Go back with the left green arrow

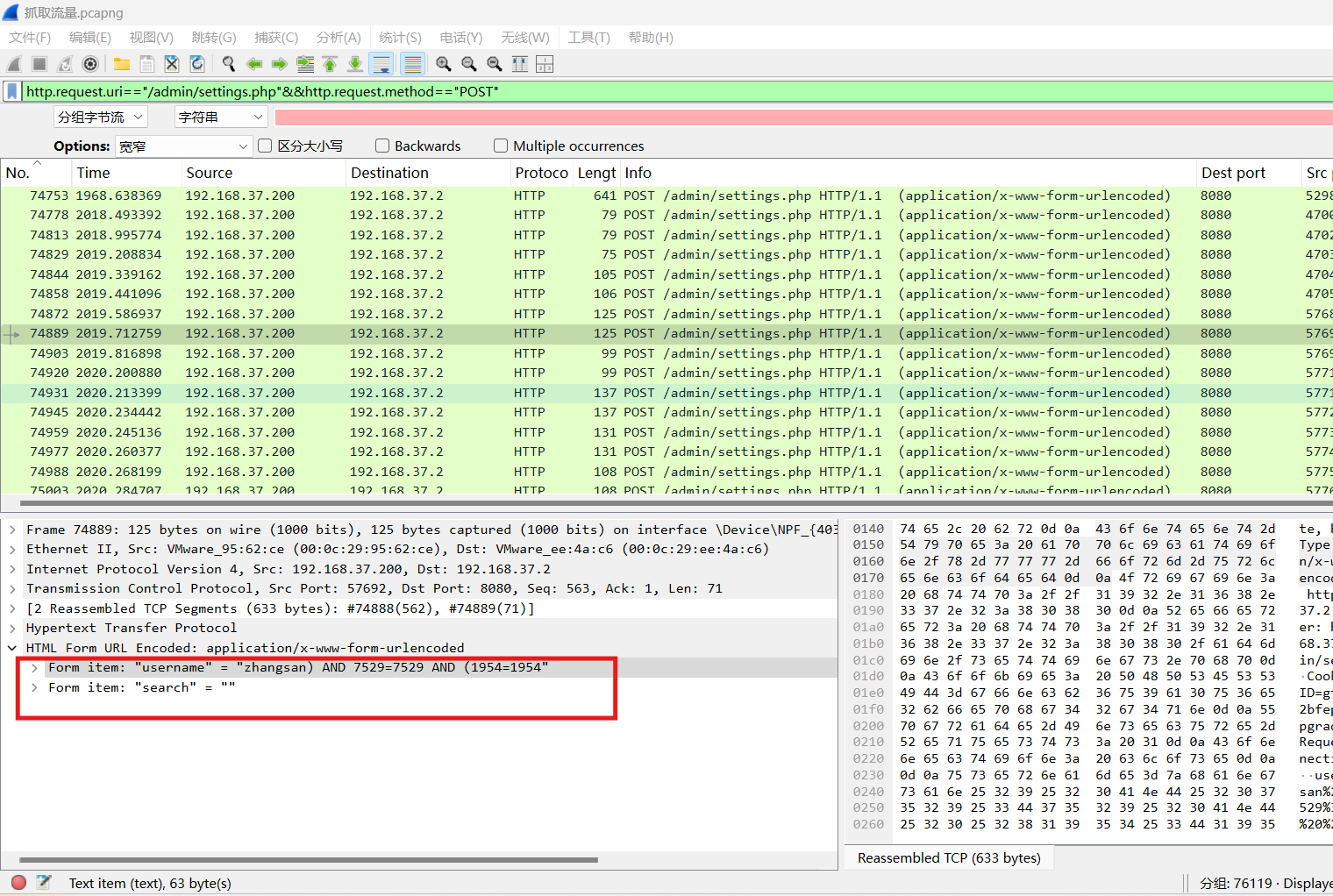click(x=254, y=64)
